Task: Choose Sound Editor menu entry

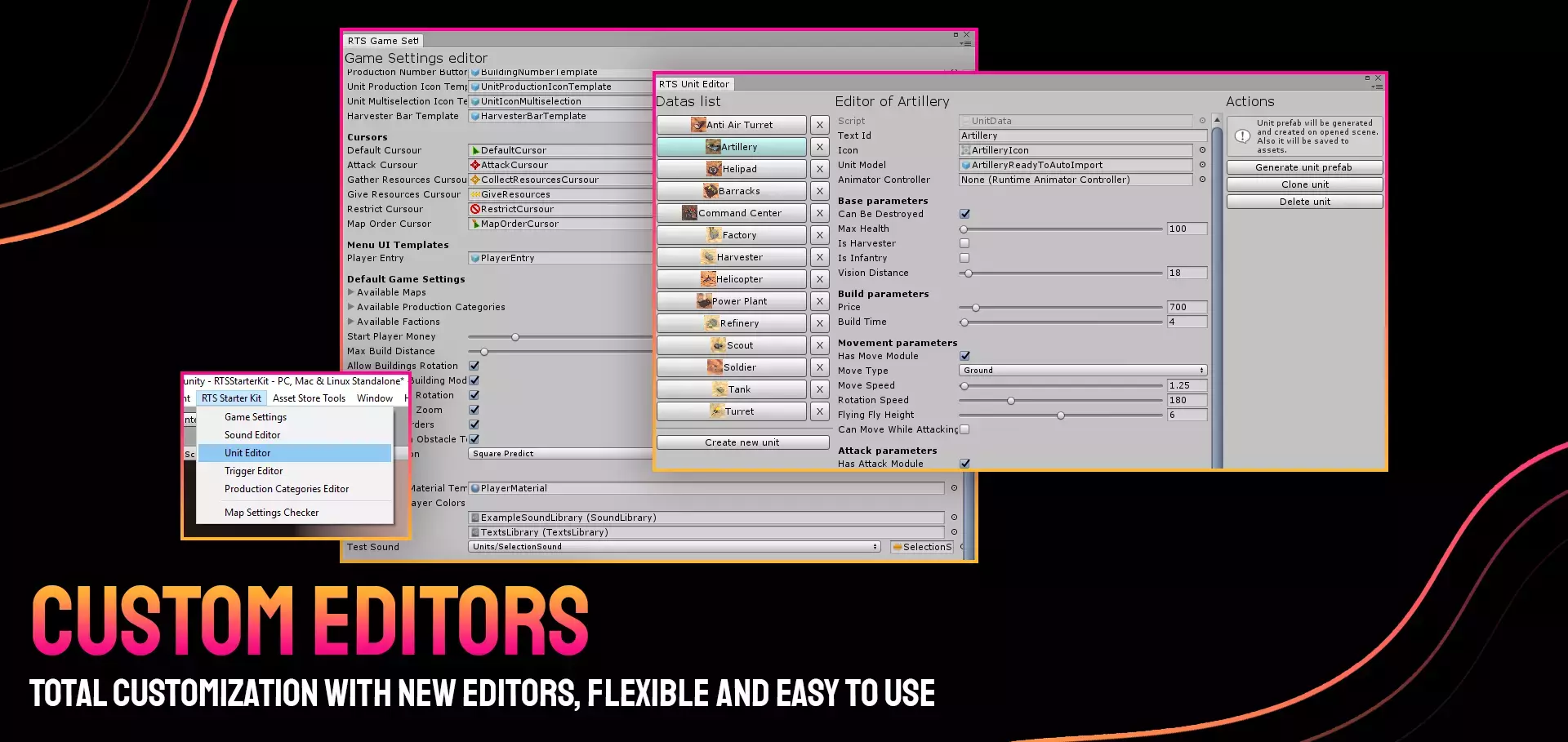Action: point(294,435)
